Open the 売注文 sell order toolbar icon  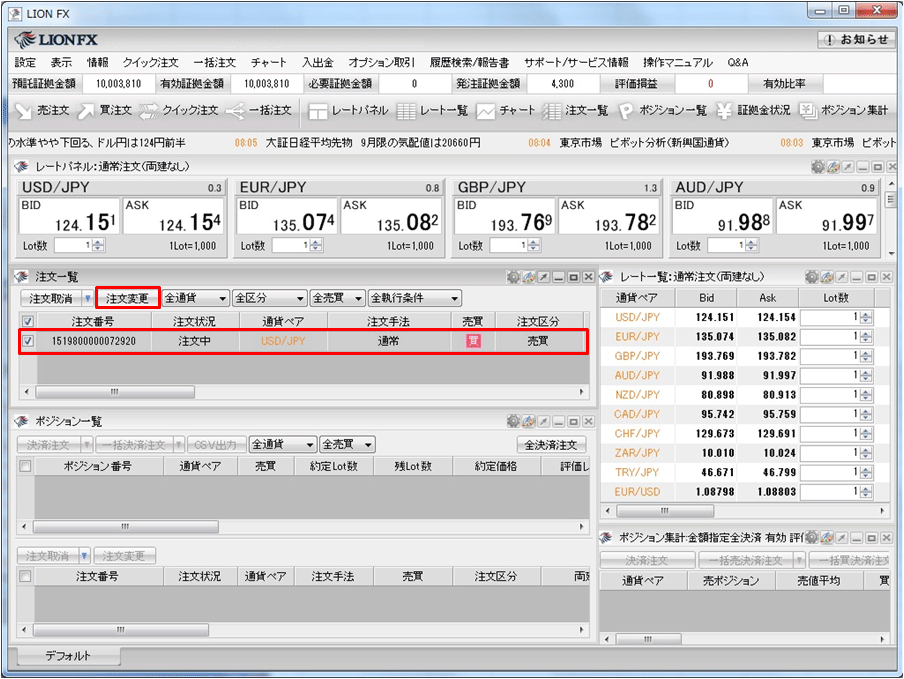pos(42,110)
